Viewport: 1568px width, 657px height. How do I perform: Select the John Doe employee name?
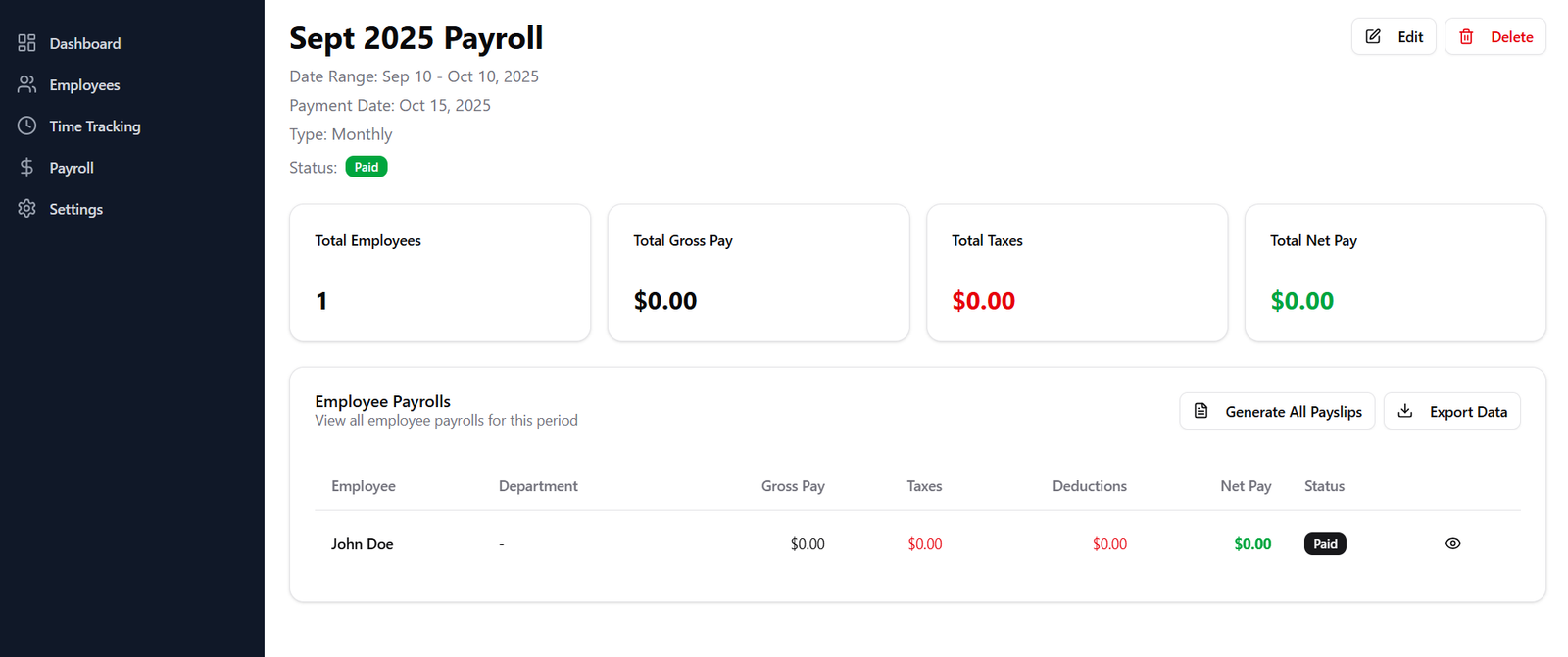(362, 544)
